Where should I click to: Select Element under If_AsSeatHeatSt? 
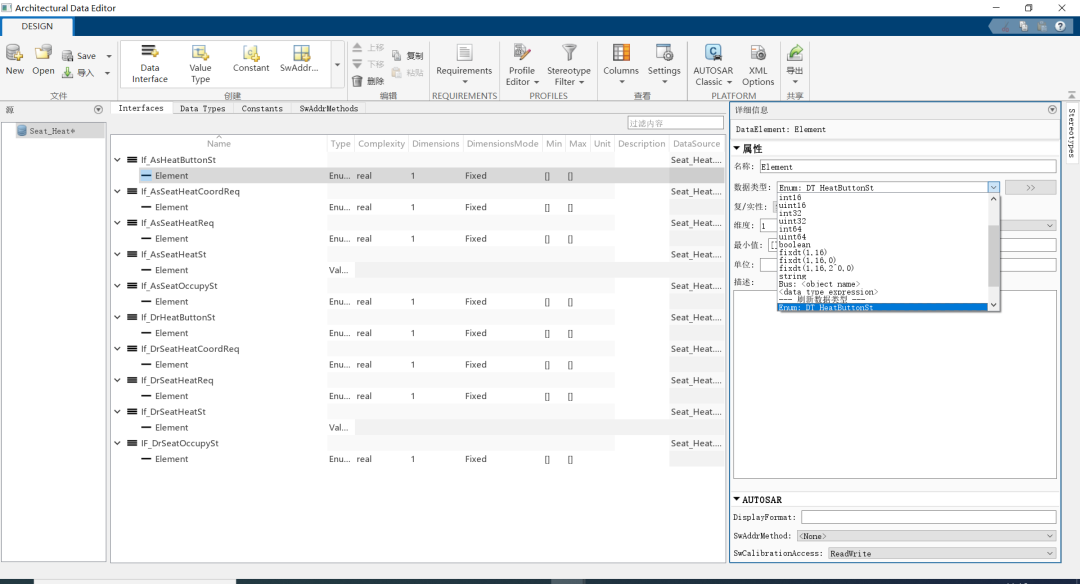pyautogui.click(x=172, y=270)
